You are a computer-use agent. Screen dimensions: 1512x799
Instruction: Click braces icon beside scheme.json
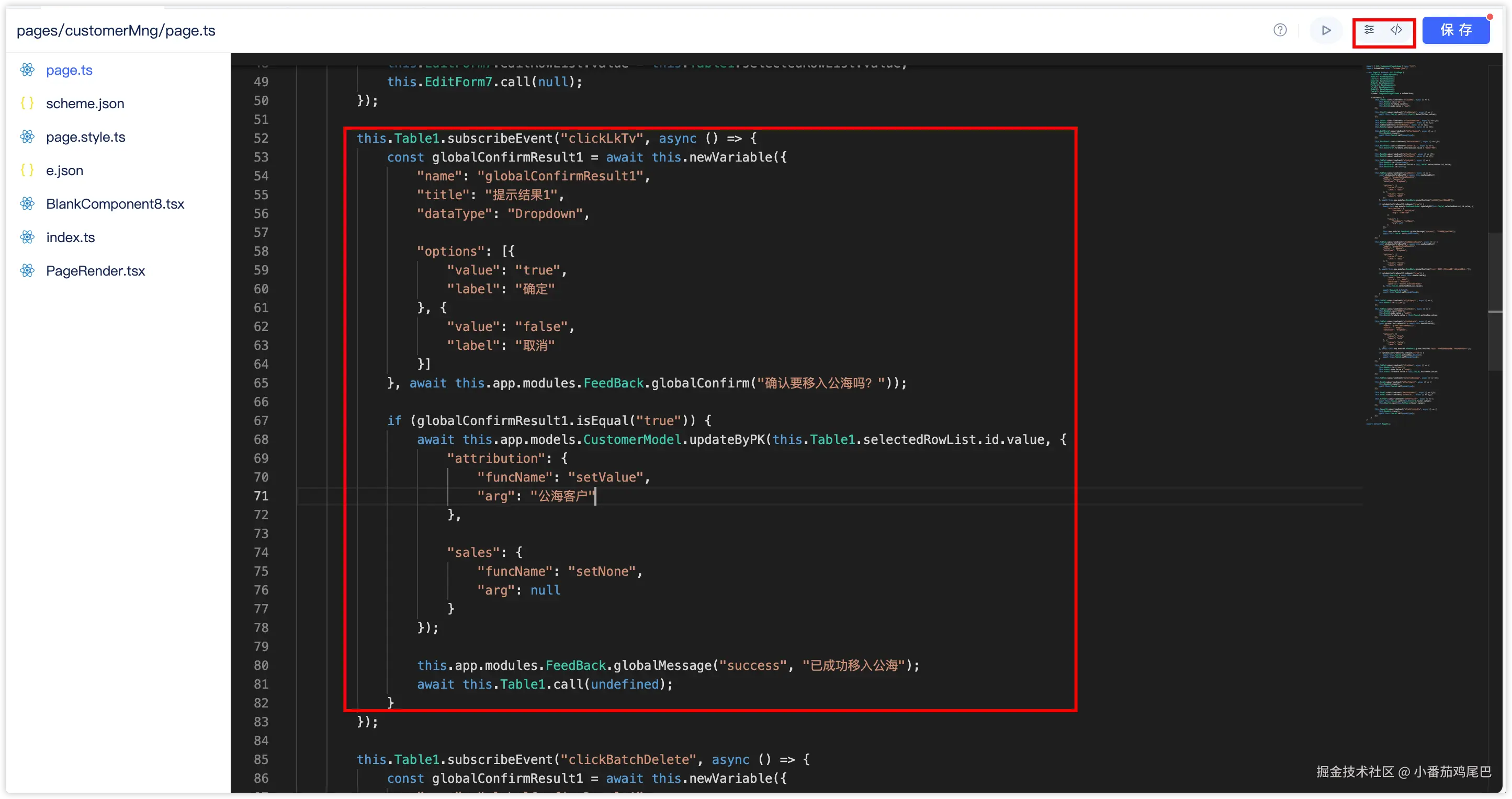(x=27, y=104)
